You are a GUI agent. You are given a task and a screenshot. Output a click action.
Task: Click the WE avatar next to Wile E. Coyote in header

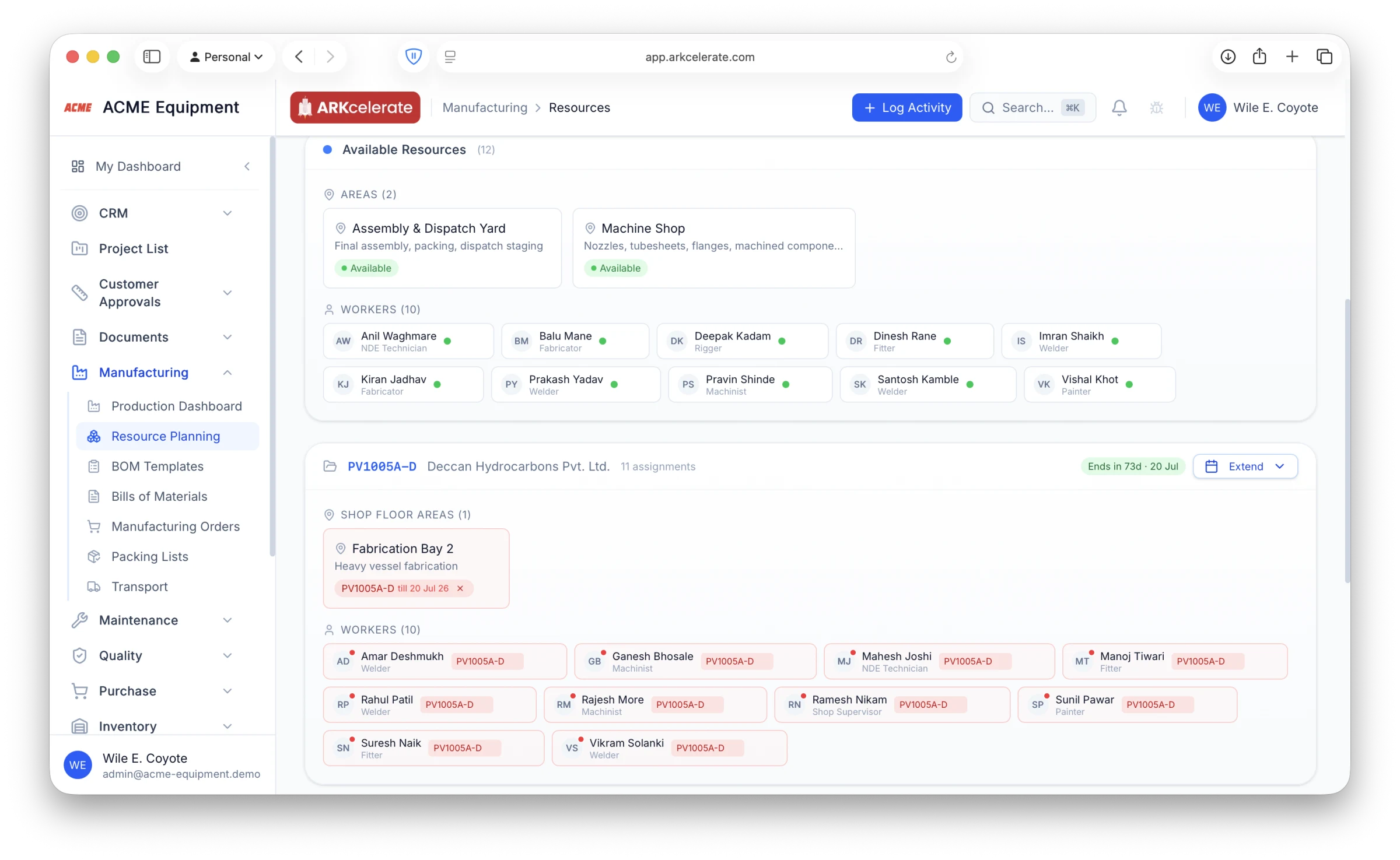pos(1212,108)
